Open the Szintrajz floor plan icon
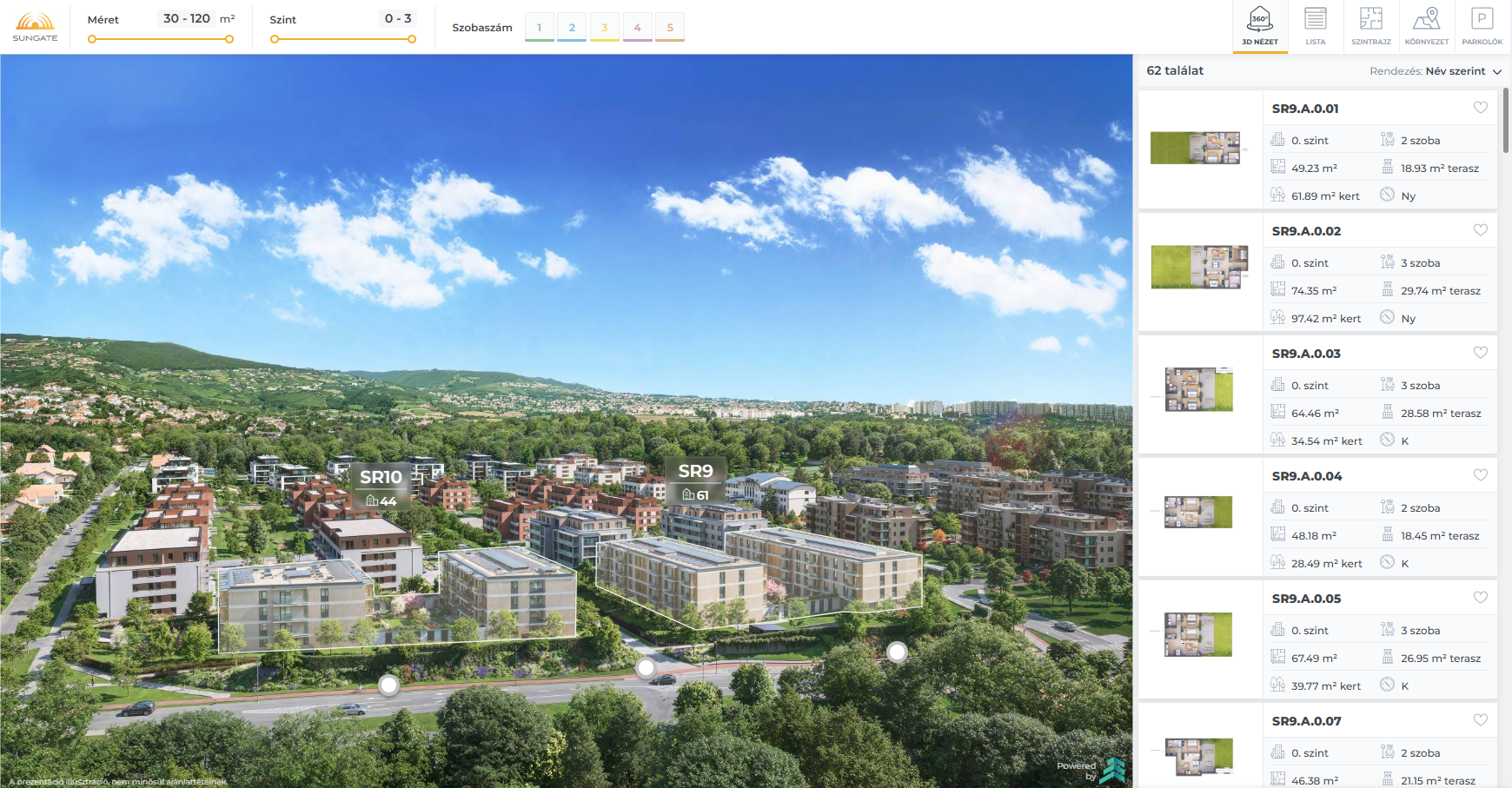The width and height of the screenshot is (1512, 788). click(x=1370, y=26)
